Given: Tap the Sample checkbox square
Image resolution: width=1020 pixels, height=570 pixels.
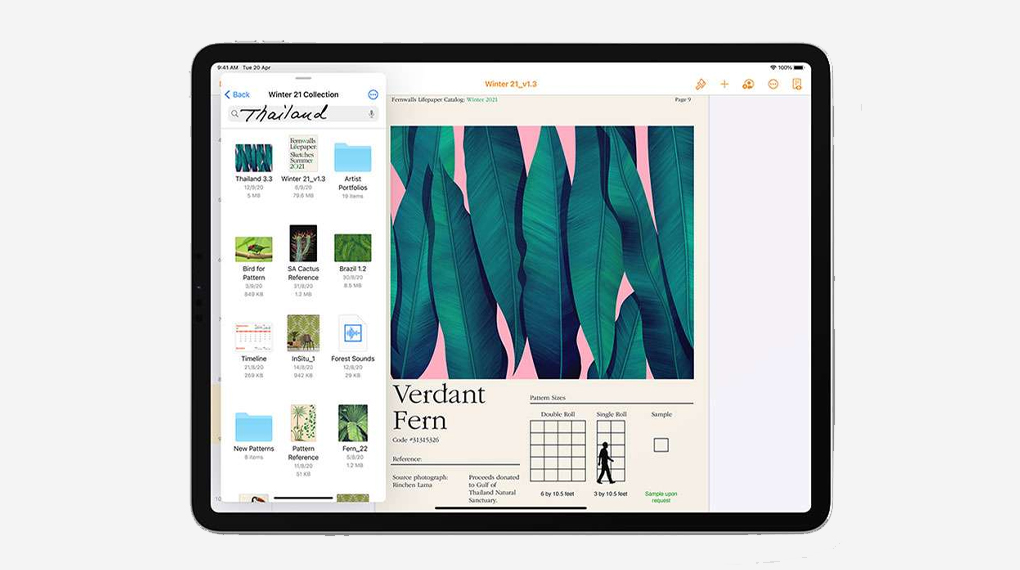Looking at the screenshot, I should tap(661, 445).
